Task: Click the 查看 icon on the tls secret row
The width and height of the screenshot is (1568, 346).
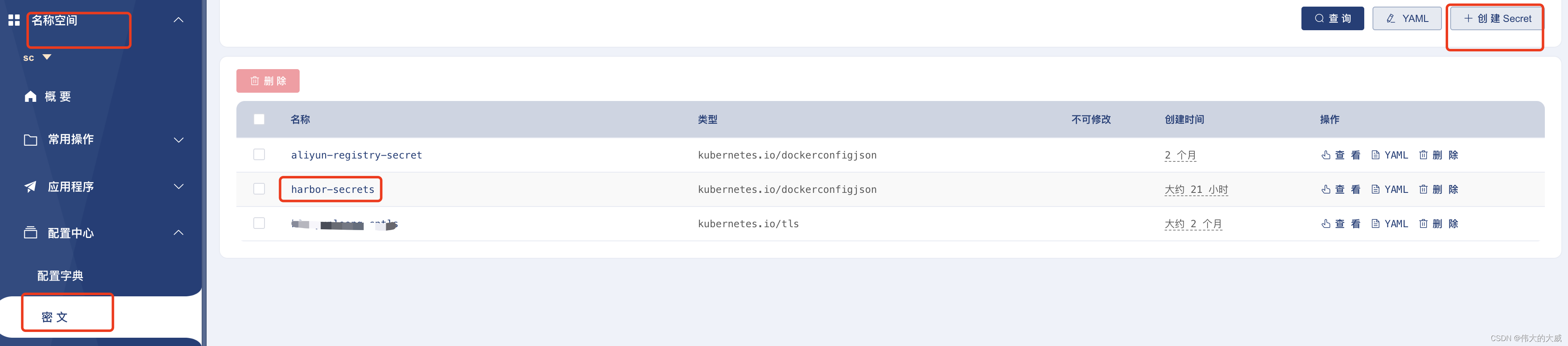Action: click(x=1326, y=223)
